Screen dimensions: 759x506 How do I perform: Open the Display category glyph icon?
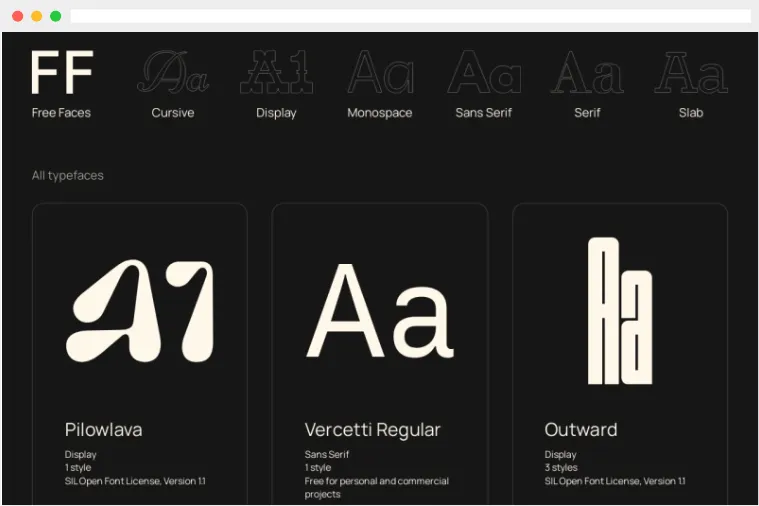click(x=276, y=72)
